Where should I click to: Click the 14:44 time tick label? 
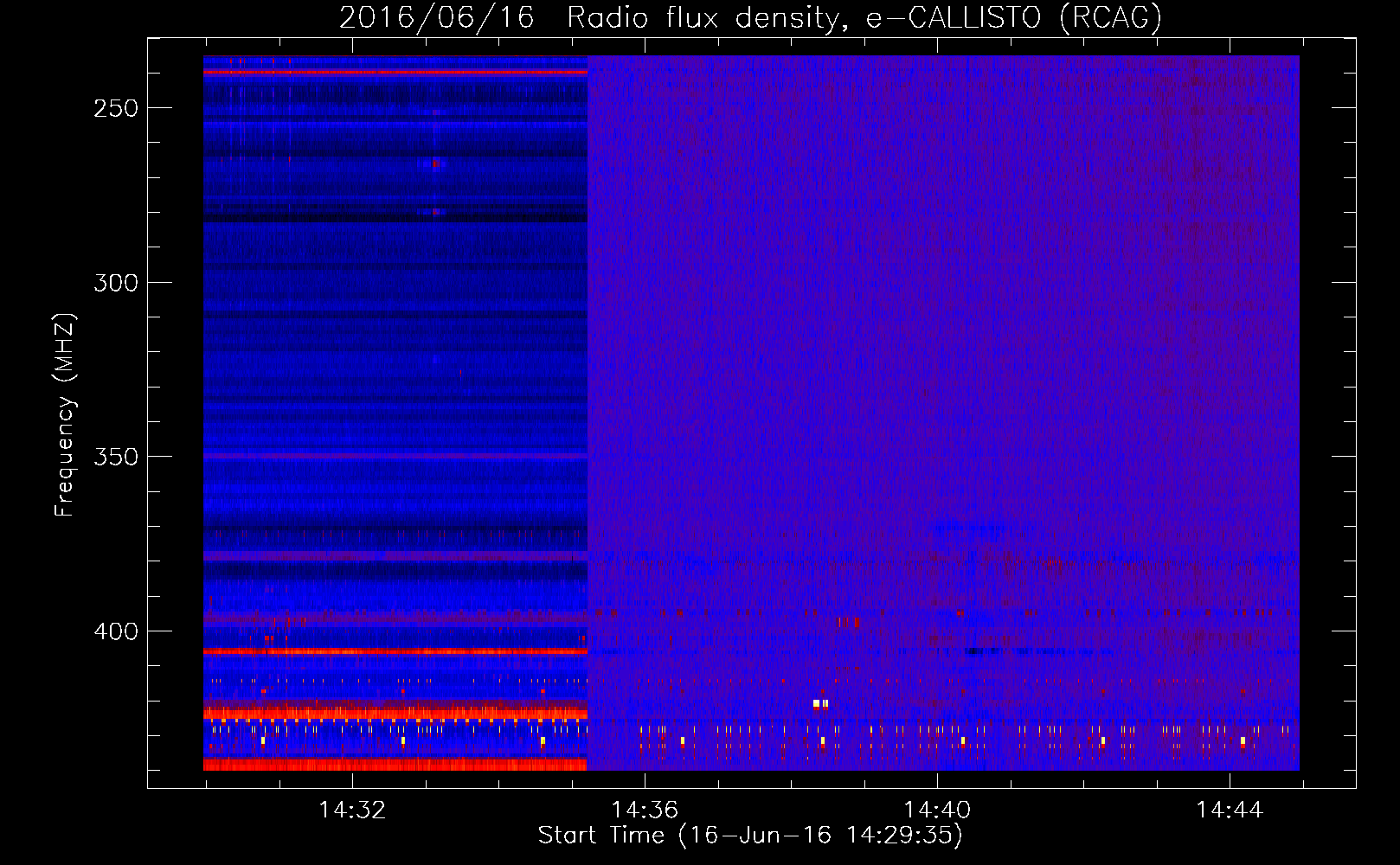[1230, 811]
